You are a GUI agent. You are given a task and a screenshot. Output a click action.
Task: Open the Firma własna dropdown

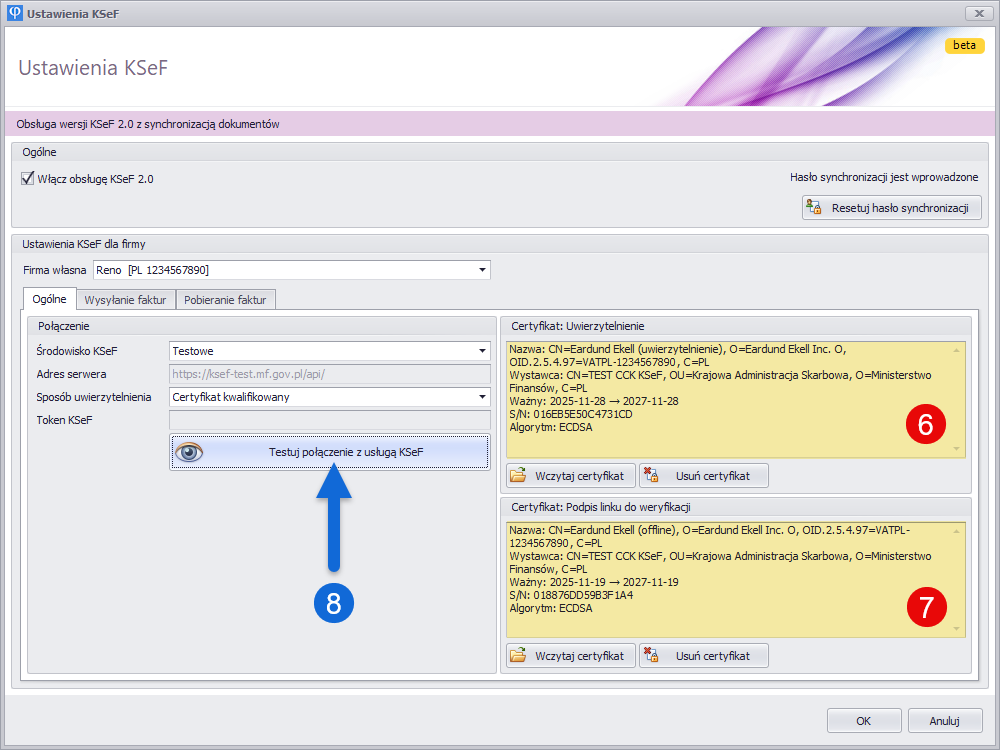coord(483,270)
